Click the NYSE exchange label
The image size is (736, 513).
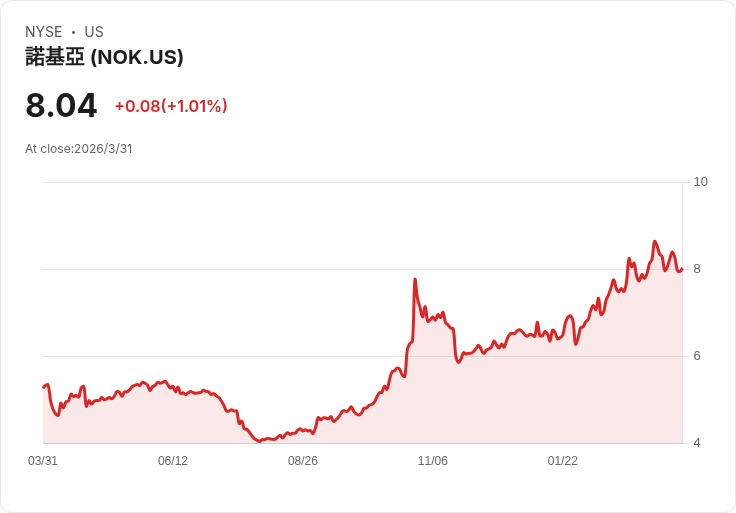coord(43,32)
